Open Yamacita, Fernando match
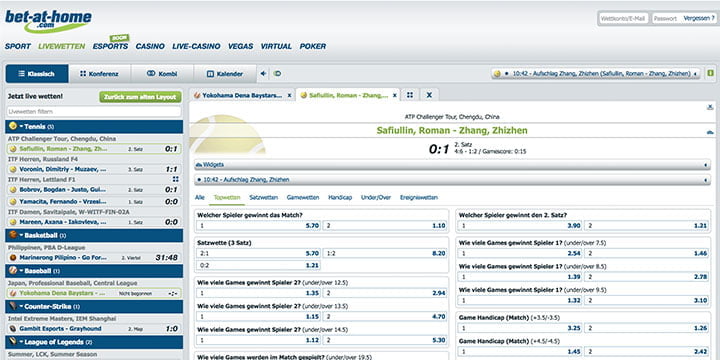This screenshot has width=720, height=360. click(94, 202)
